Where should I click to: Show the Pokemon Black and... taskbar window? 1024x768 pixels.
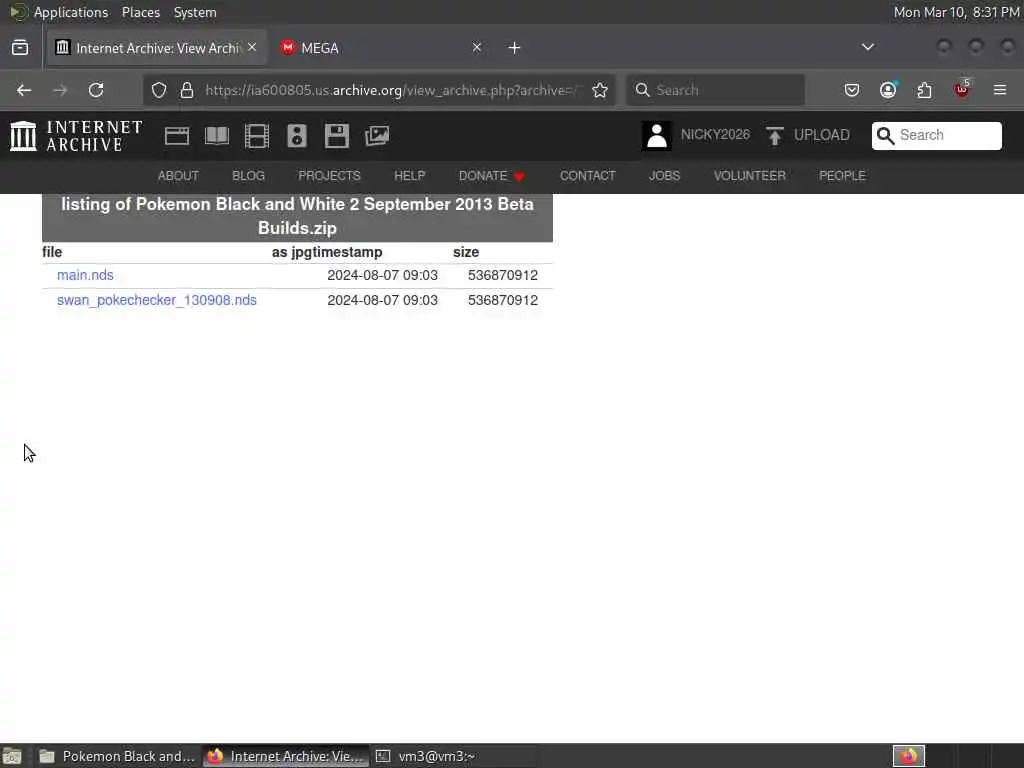click(x=118, y=756)
